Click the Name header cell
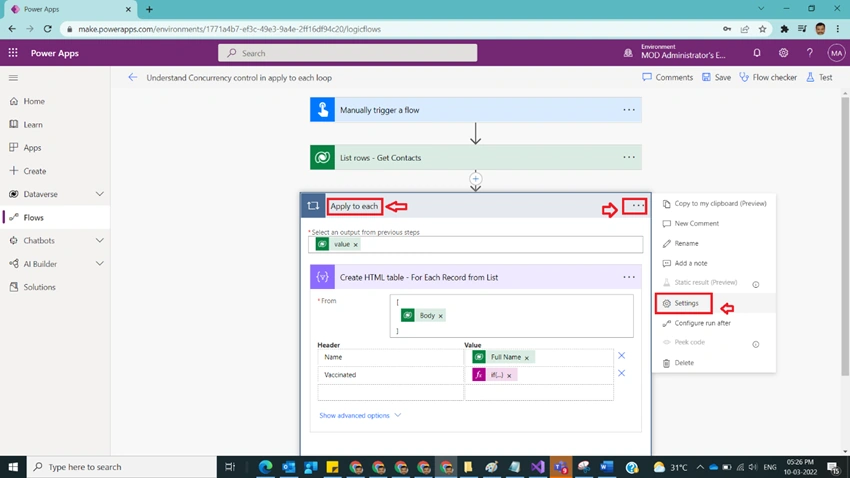The height and width of the screenshot is (478, 850). tap(390, 357)
